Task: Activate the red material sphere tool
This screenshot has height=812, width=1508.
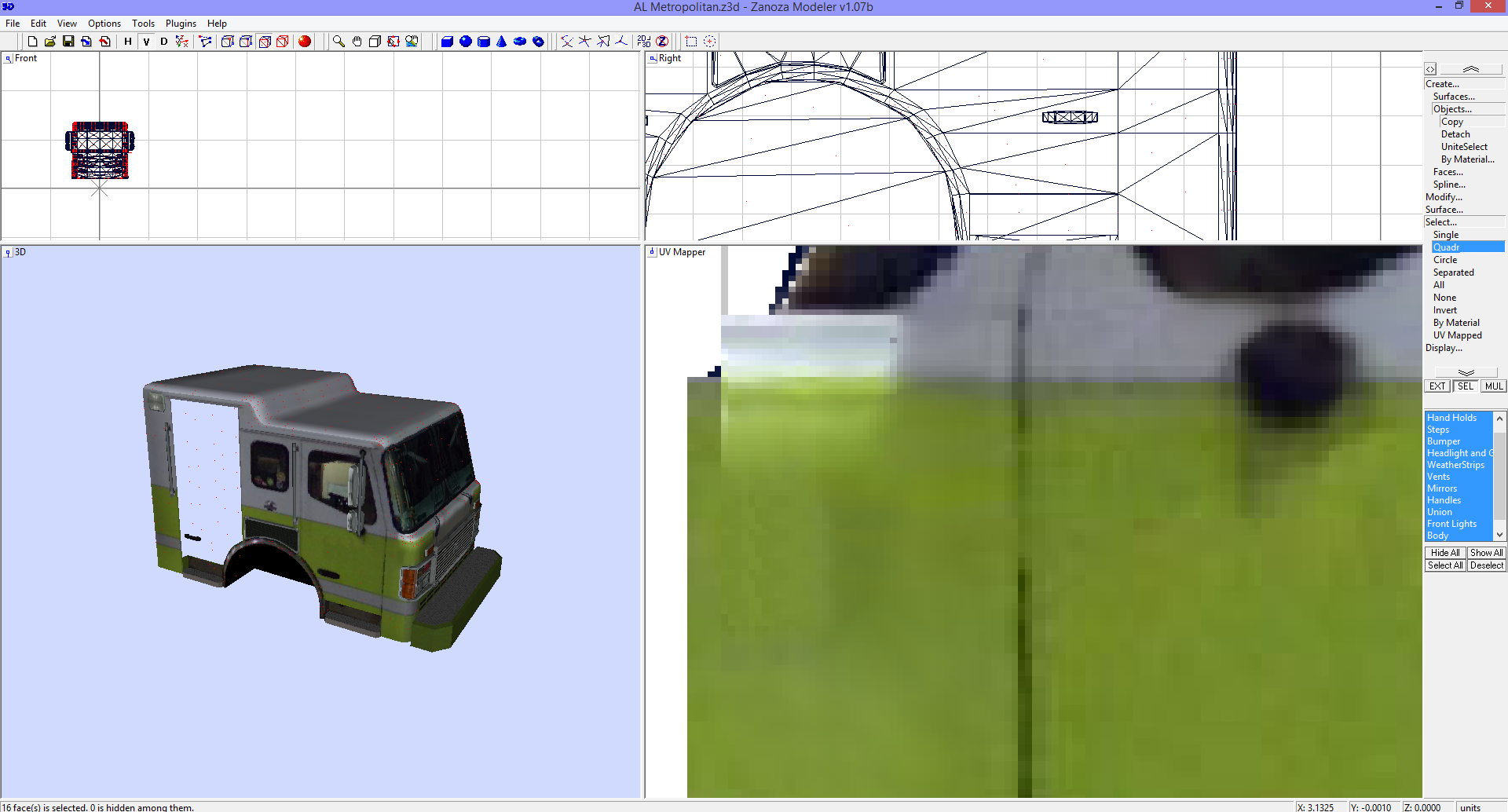Action: (x=304, y=41)
